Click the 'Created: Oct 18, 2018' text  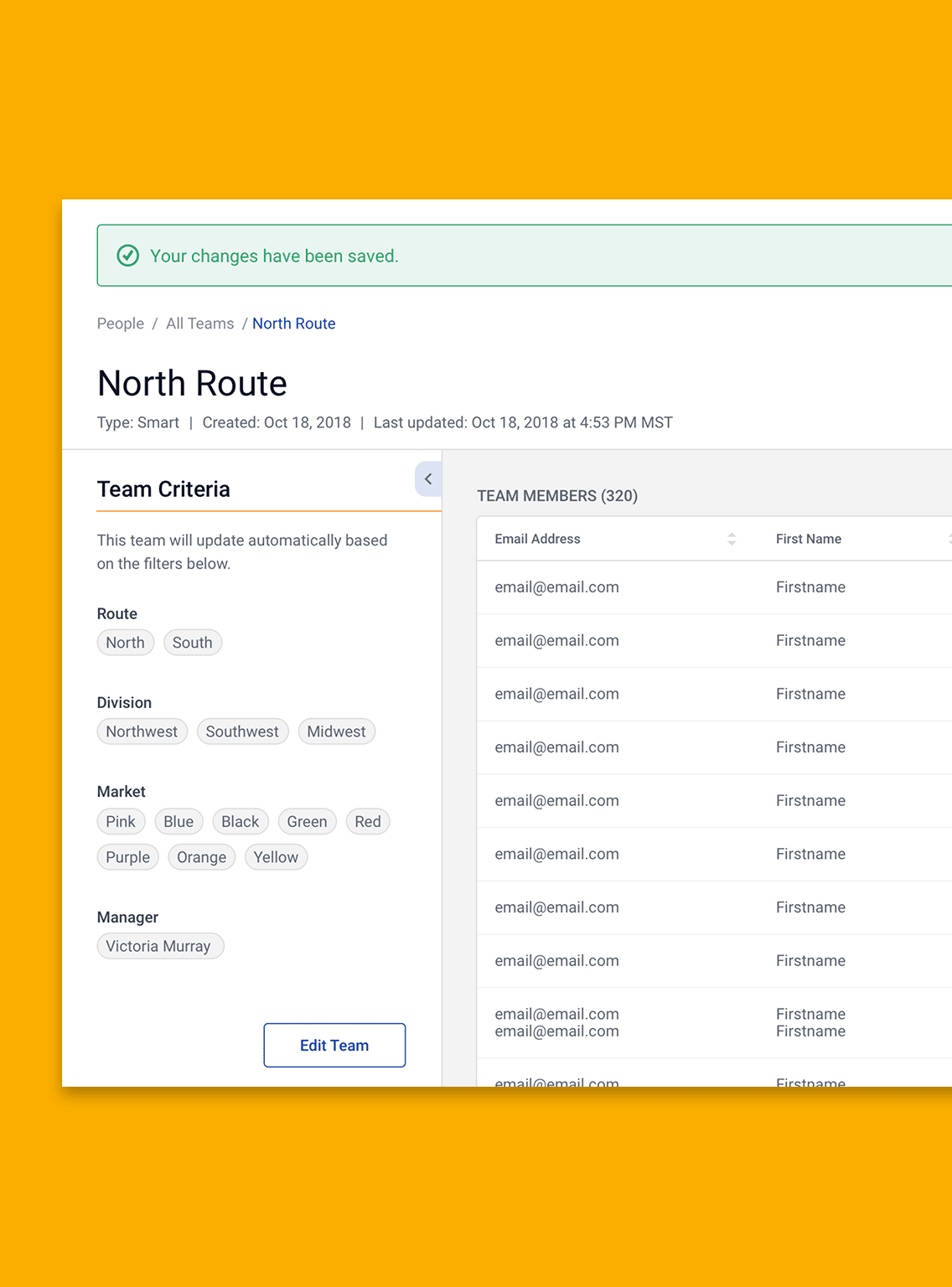(x=277, y=423)
